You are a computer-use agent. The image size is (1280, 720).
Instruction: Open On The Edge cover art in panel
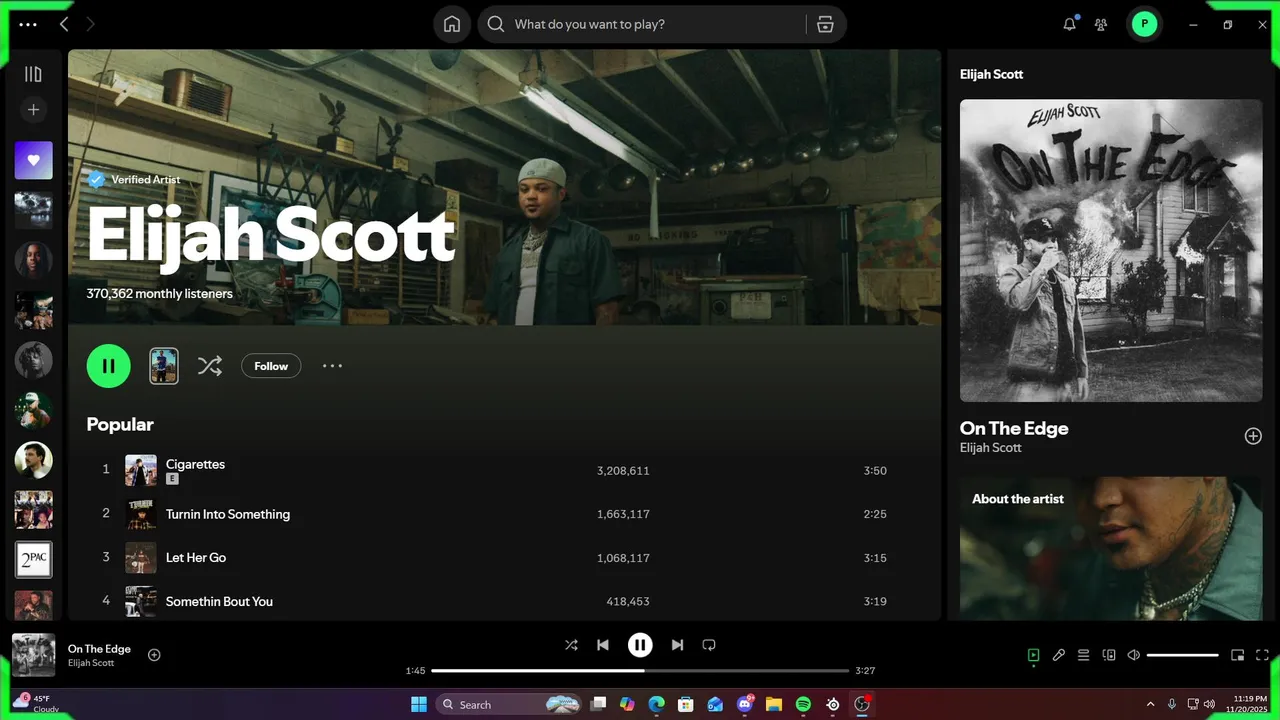1111,250
